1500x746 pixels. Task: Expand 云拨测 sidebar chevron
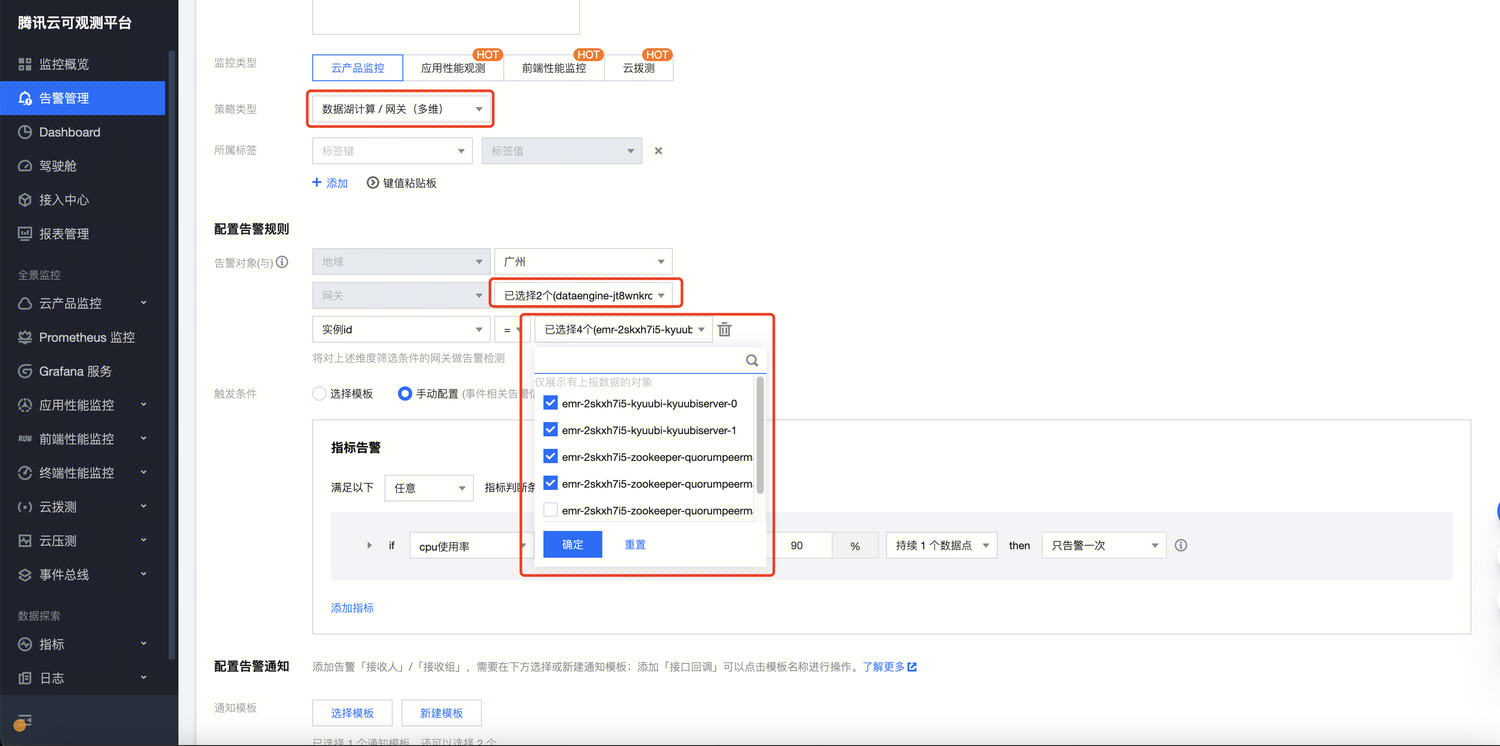(144, 507)
